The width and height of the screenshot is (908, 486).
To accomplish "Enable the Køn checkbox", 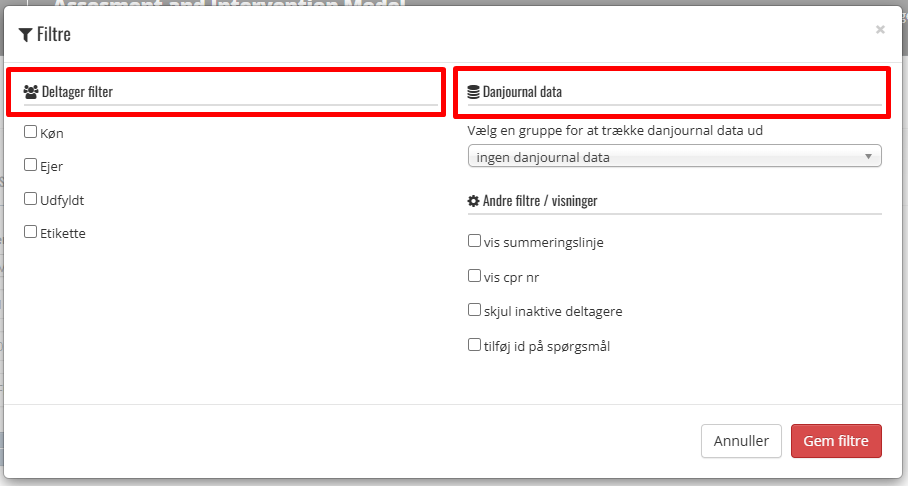I will pos(31,132).
